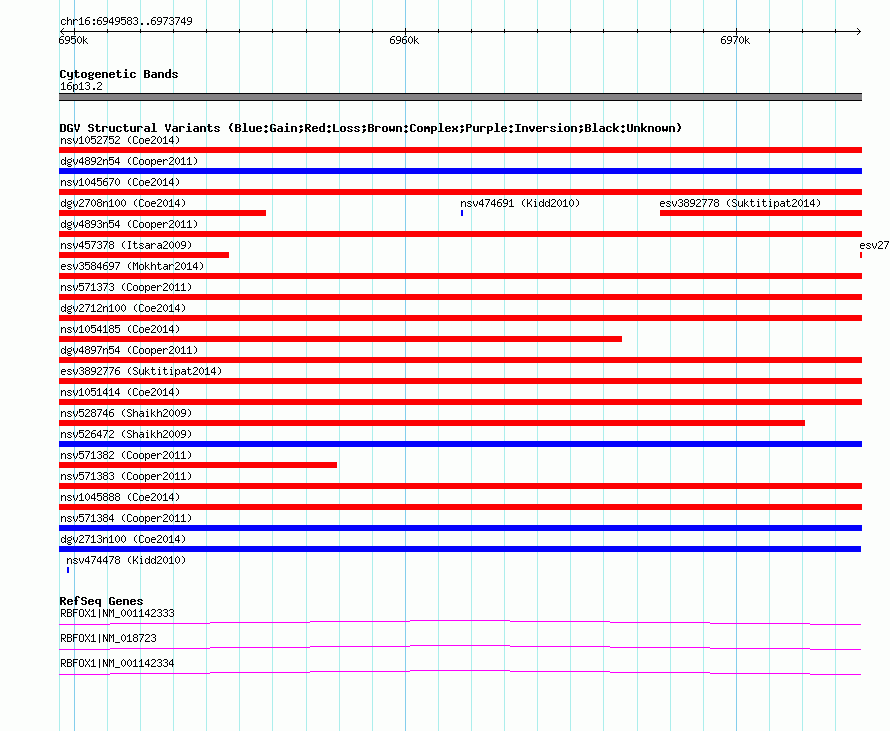Click the dgv4892n54 (Cooper2011) label
Screen dimensions: 890x731
129,161
